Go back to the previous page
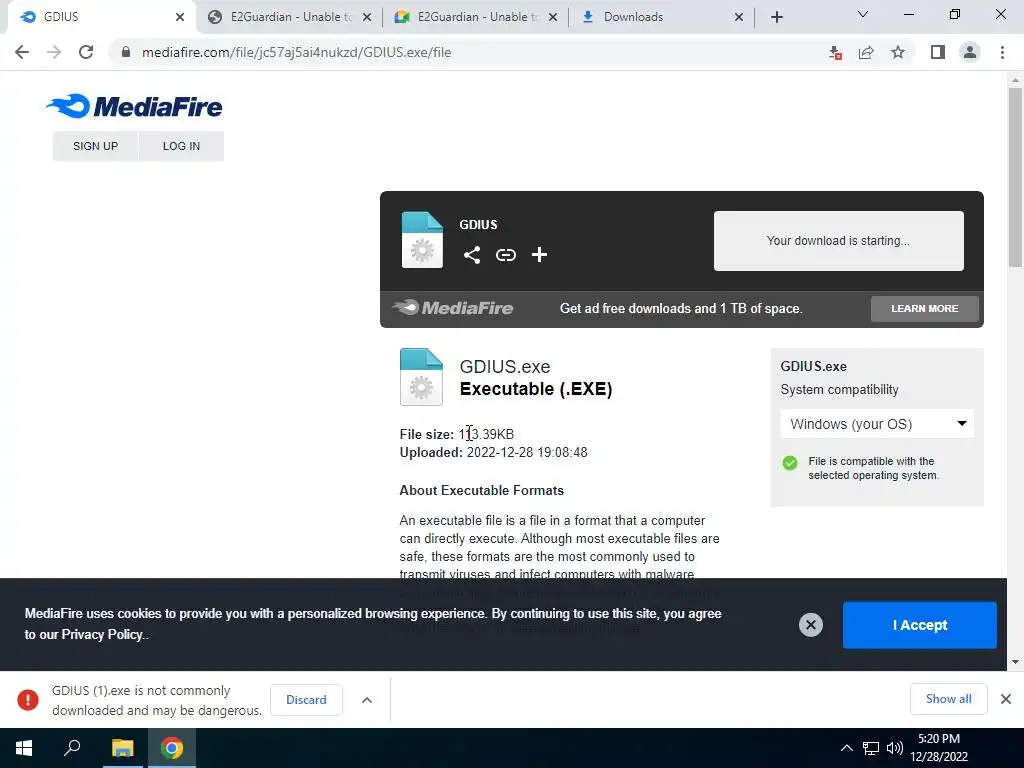1024x768 pixels. click(22, 52)
